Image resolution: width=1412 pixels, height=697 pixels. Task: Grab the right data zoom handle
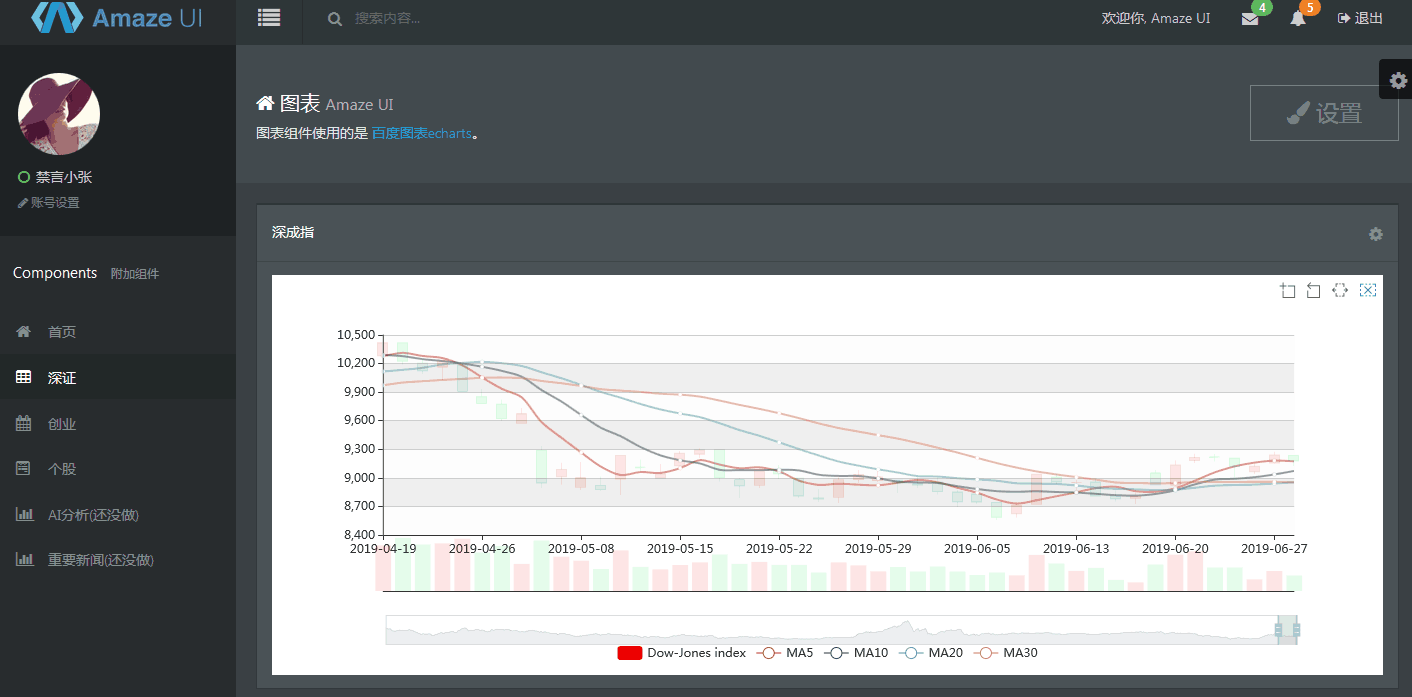(x=1297, y=629)
